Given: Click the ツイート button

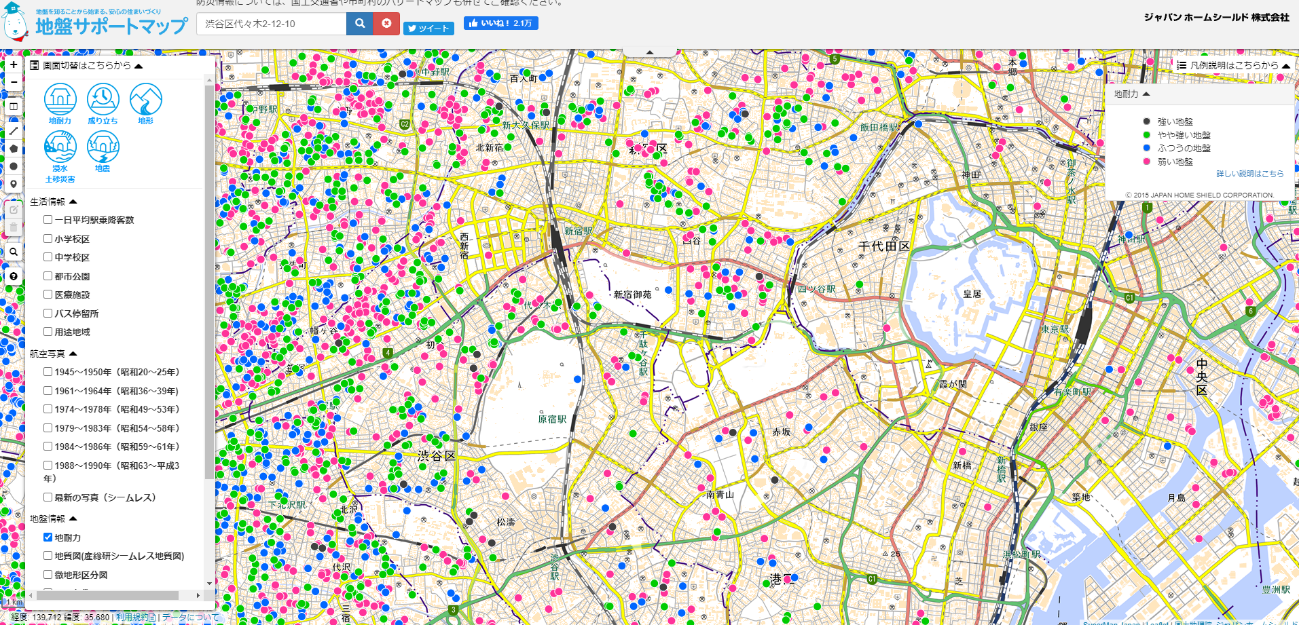Looking at the screenshot, I should (429, 29).
